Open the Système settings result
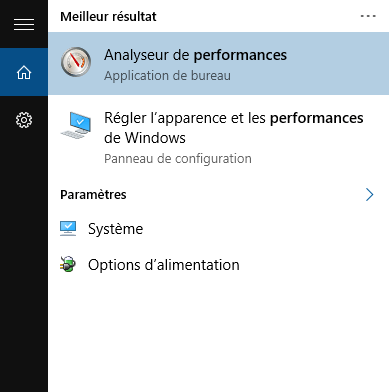Viewport: 389px width, 392px height. click(x=218, y=229)
